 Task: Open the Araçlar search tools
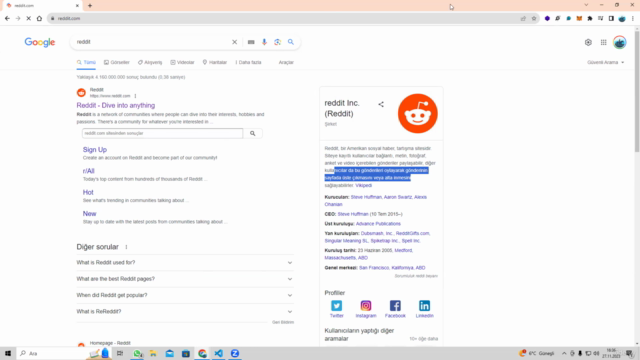pyautogui.click(x=286, y=62)
